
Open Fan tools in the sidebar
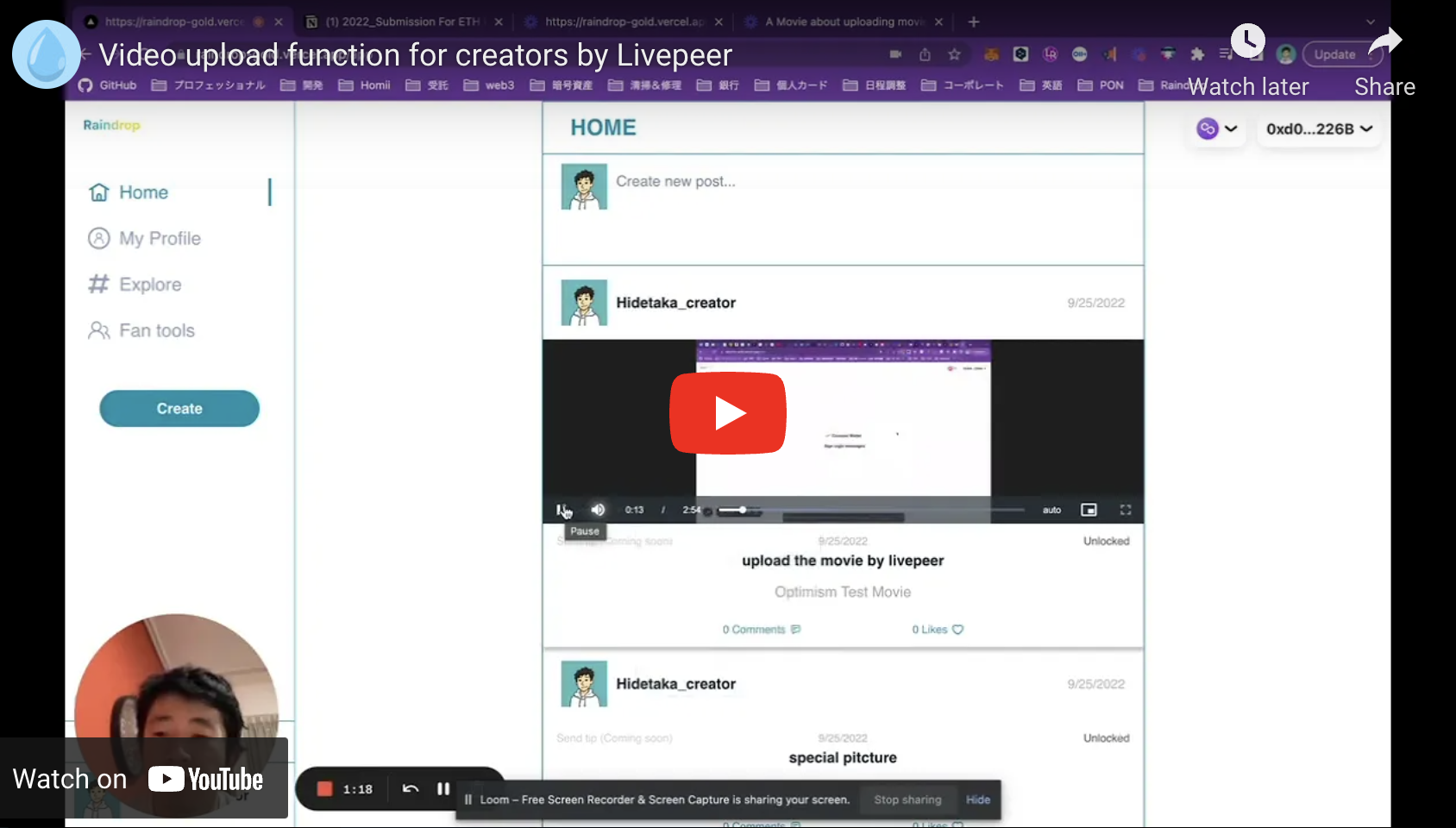(x=156, y=330)
